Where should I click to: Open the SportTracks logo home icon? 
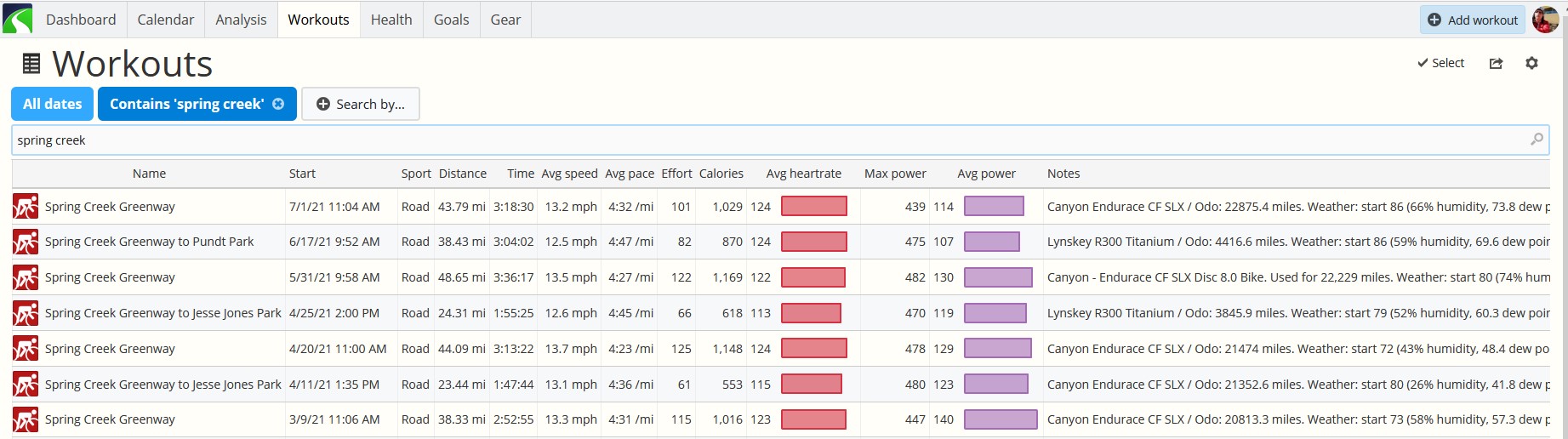tap(17, 19)
